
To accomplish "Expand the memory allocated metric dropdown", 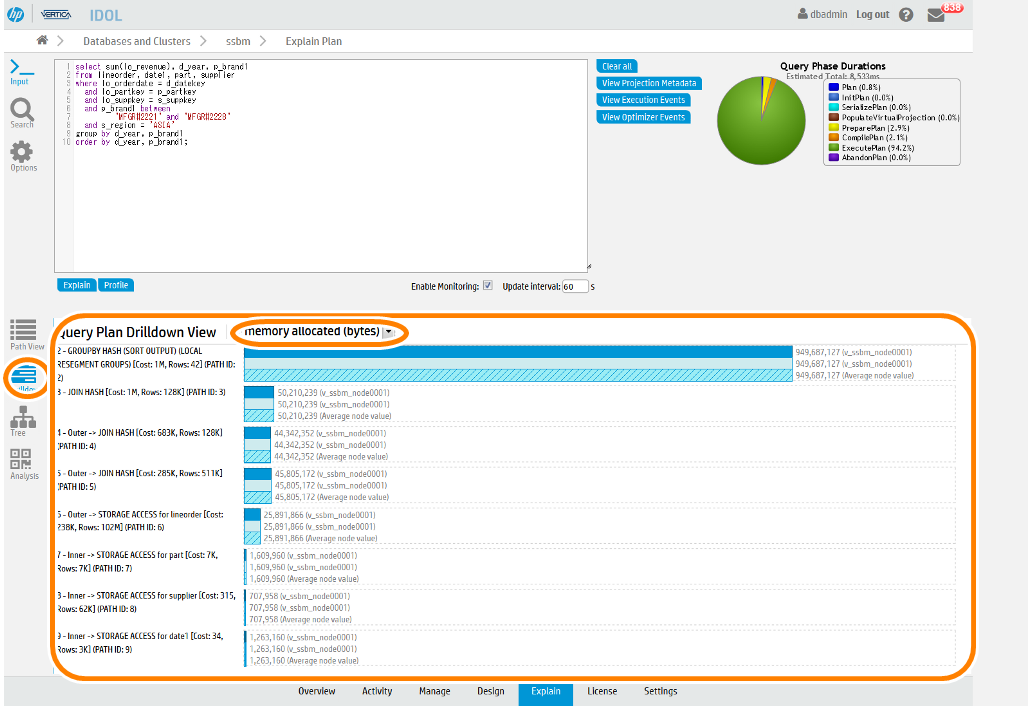I will click(388, 332).
